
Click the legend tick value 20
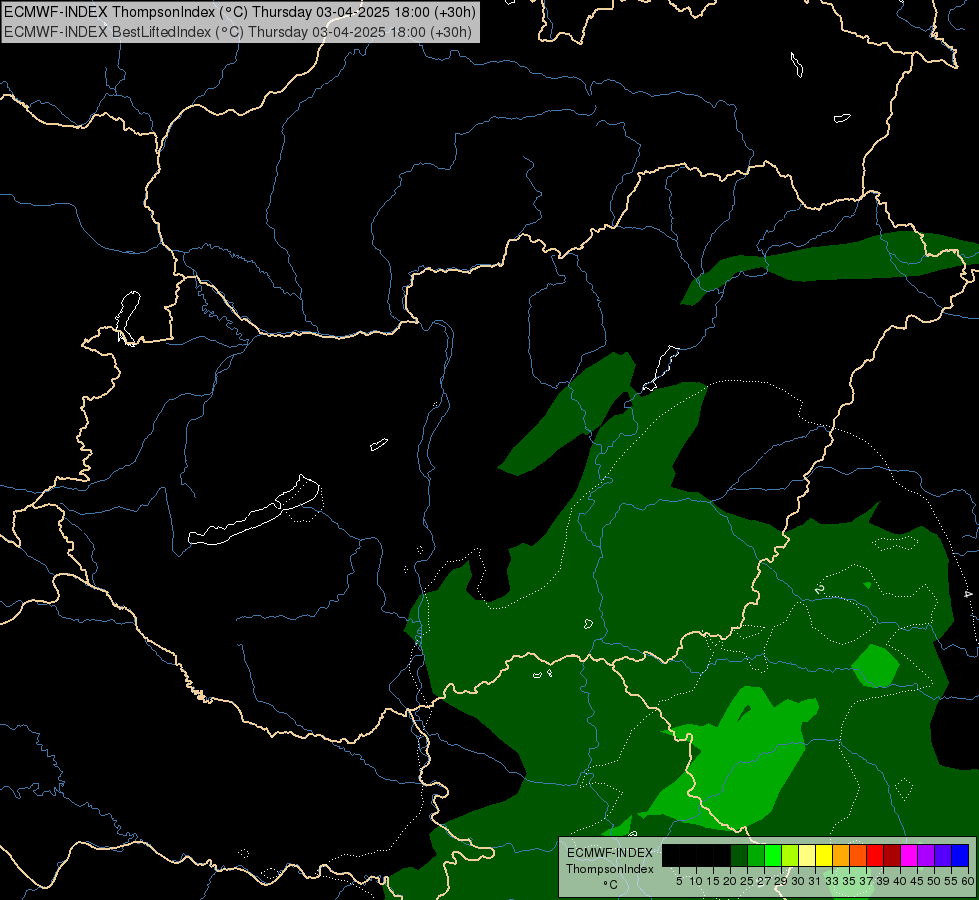click(730, 881)
